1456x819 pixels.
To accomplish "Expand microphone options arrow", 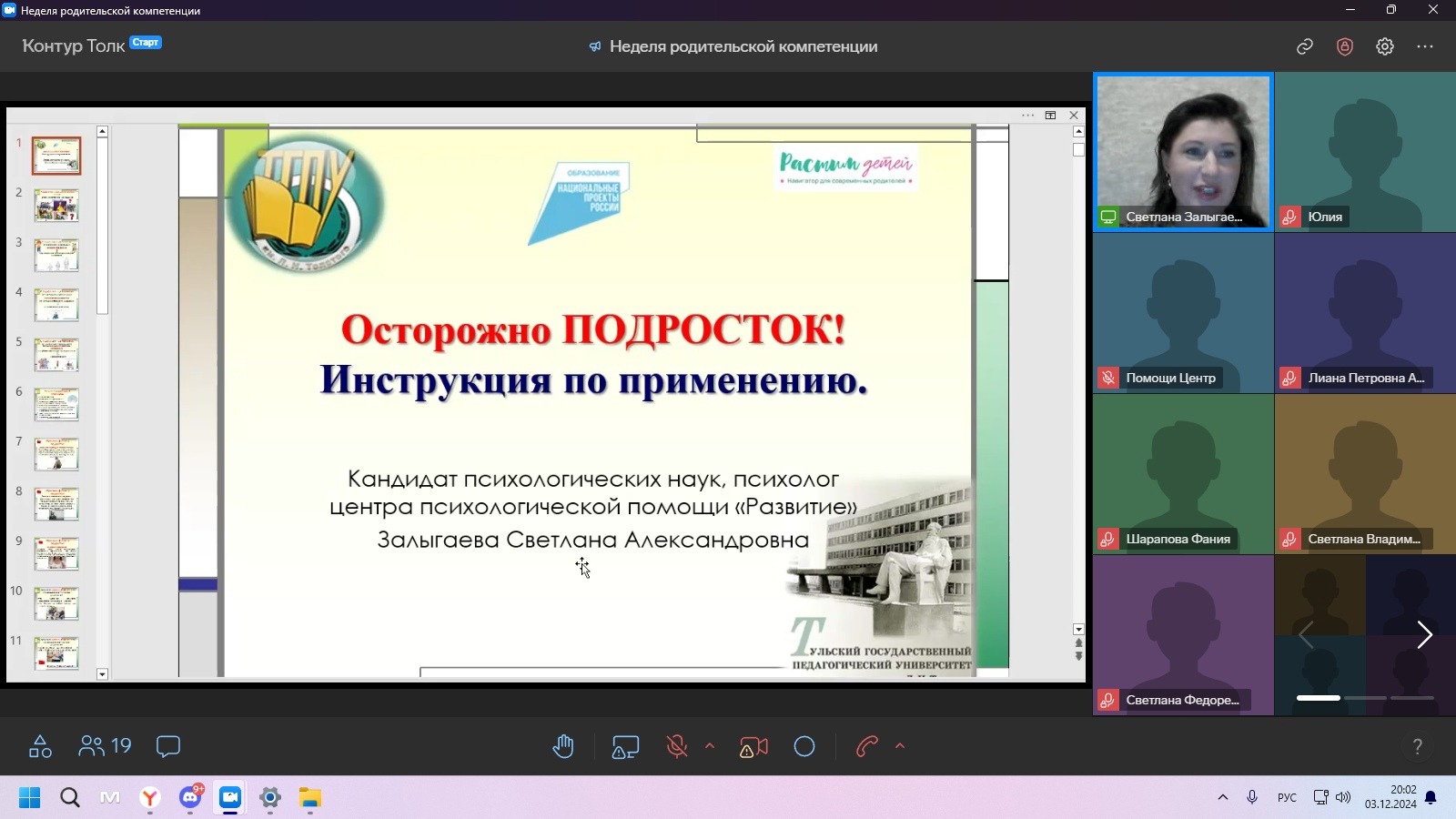I will point(710,746).
